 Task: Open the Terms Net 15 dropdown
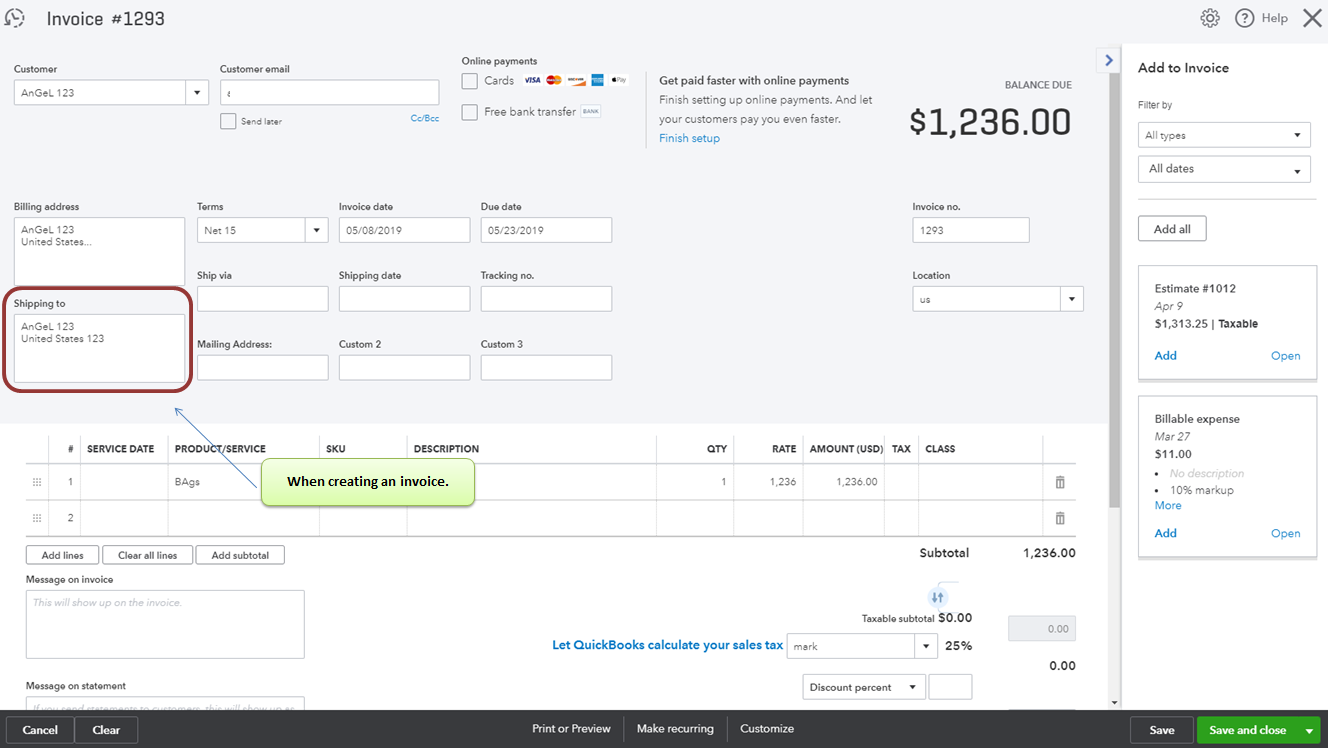[317, 230]
